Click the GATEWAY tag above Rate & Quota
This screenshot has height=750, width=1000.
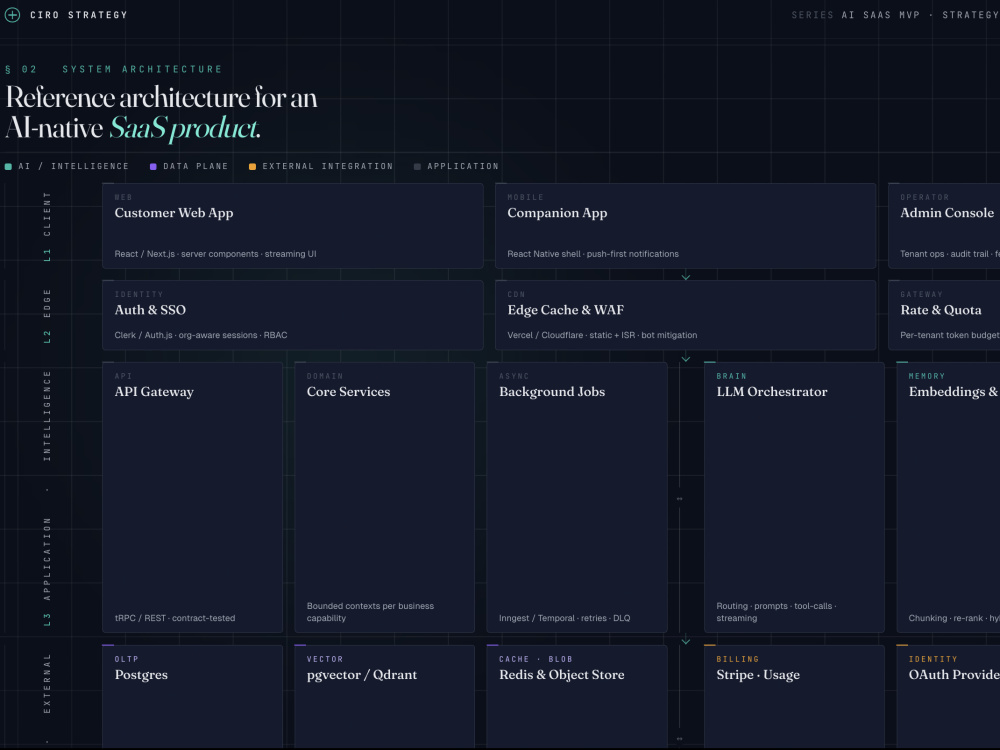(921, 295)
